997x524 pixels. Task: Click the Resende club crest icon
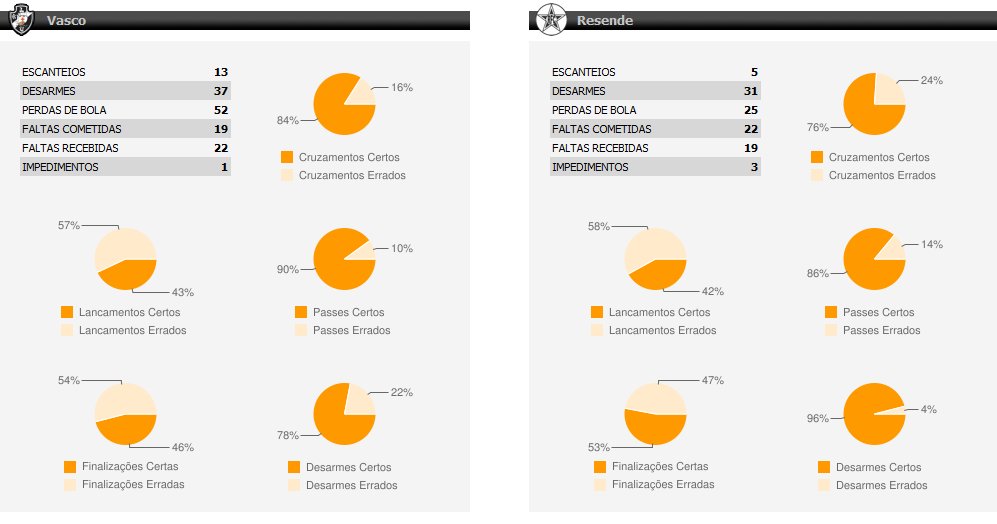pyautogui.click(x=549, y=19)
